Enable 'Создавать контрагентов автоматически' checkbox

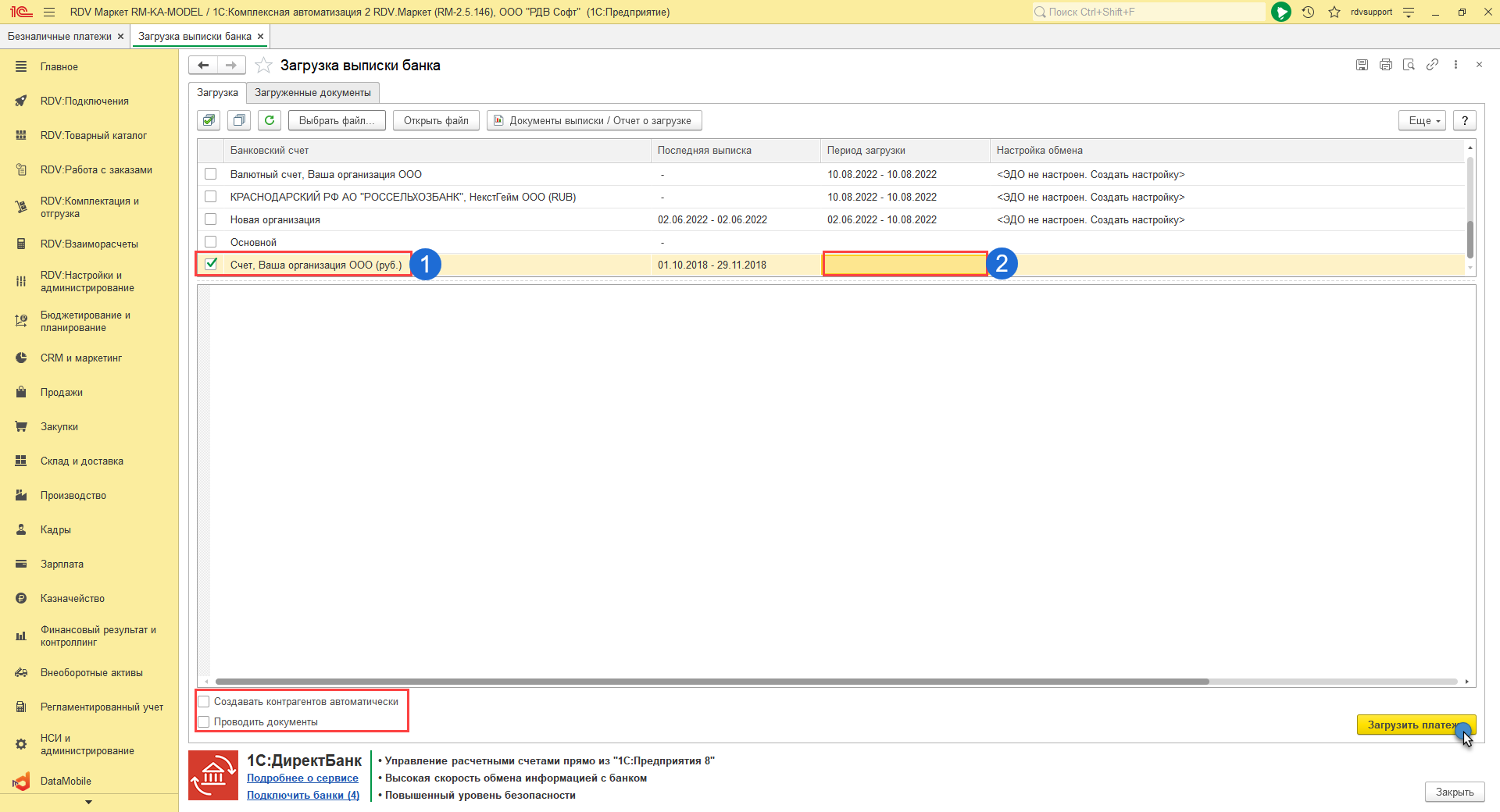tap(205, 702)
